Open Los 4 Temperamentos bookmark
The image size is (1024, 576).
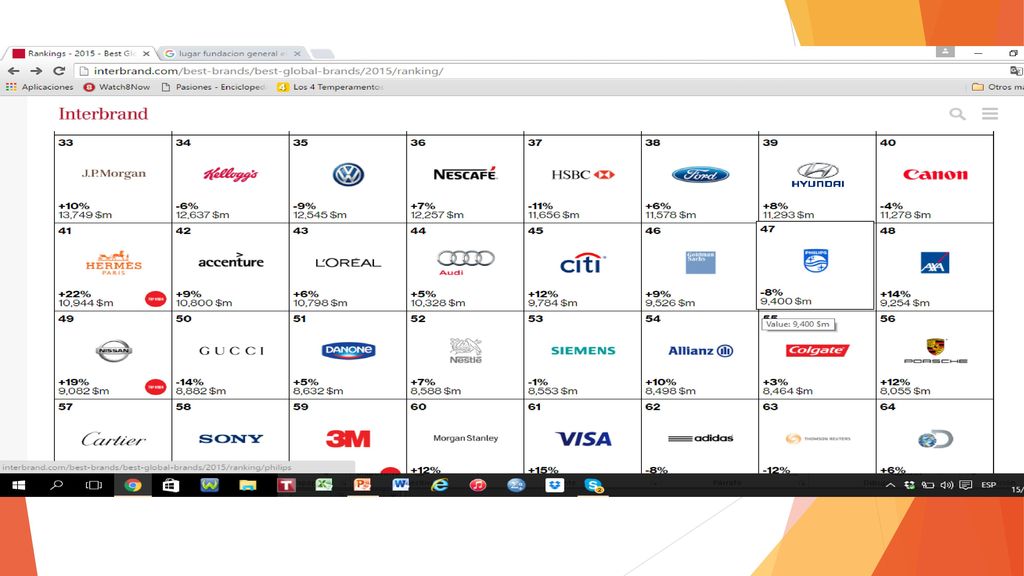330,87
